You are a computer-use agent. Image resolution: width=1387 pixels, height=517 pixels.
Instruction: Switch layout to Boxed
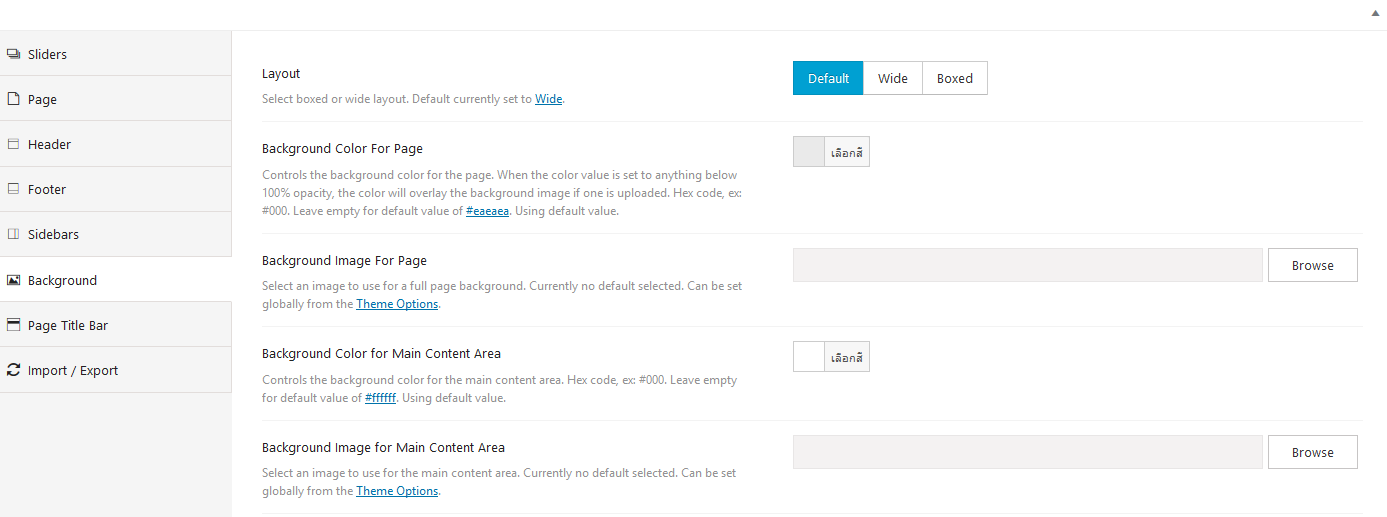click(x=955, y=78)
